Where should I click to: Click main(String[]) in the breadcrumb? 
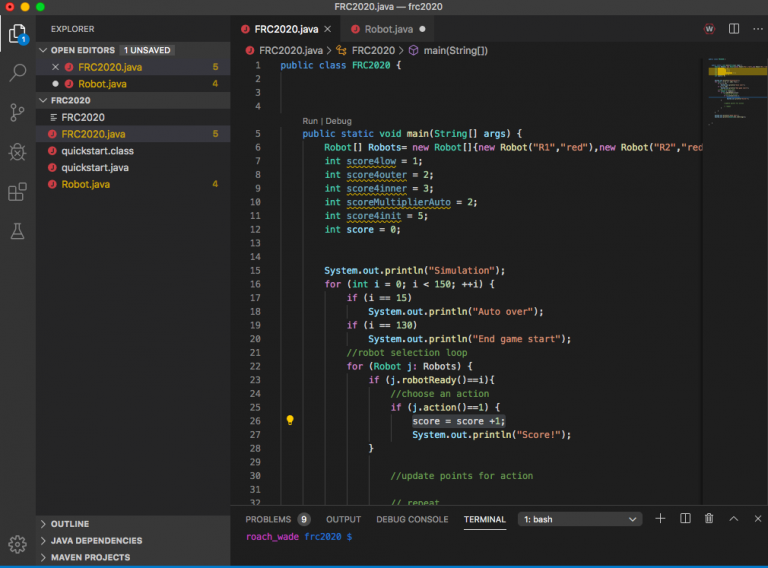pyautogui.click(x=456, y=50)
